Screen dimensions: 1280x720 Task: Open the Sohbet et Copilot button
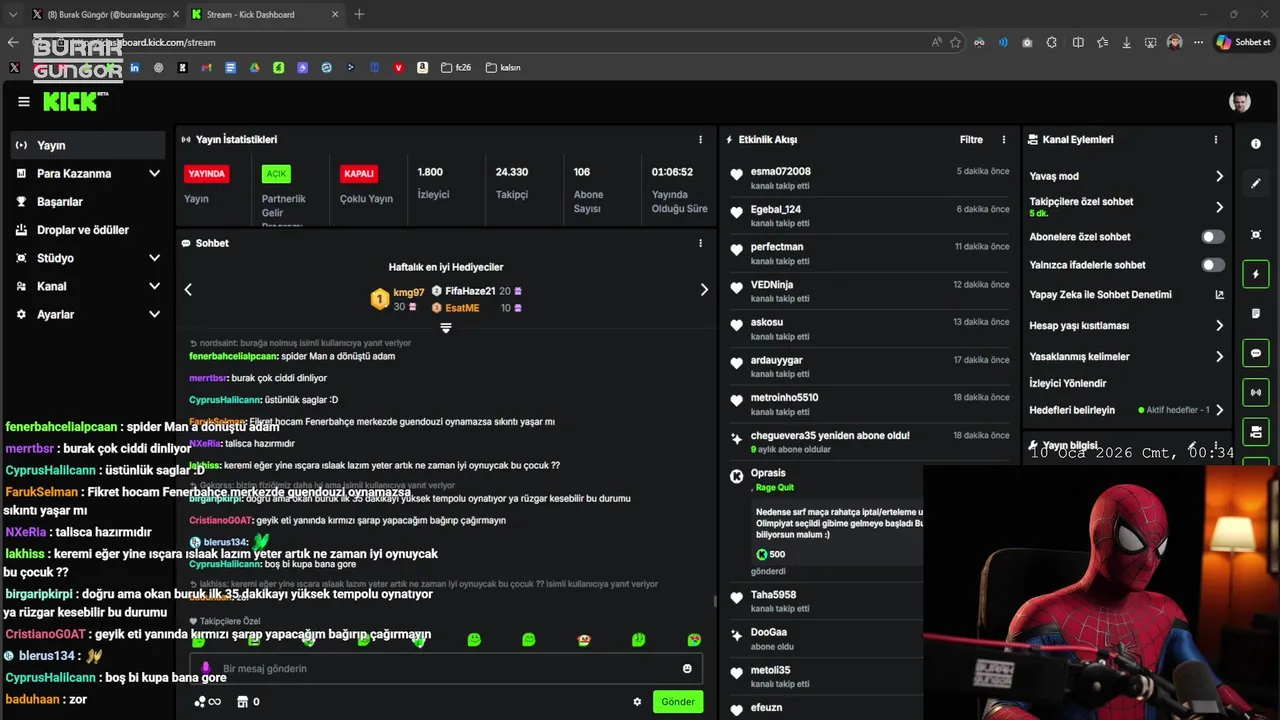tap(1243, 42)
